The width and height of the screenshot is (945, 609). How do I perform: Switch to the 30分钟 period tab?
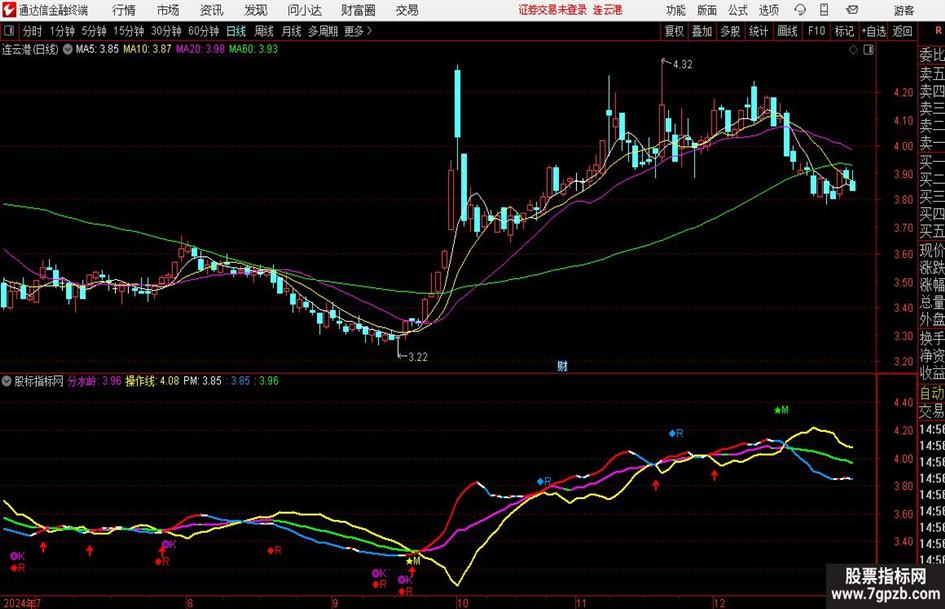[x=166, y=31]
